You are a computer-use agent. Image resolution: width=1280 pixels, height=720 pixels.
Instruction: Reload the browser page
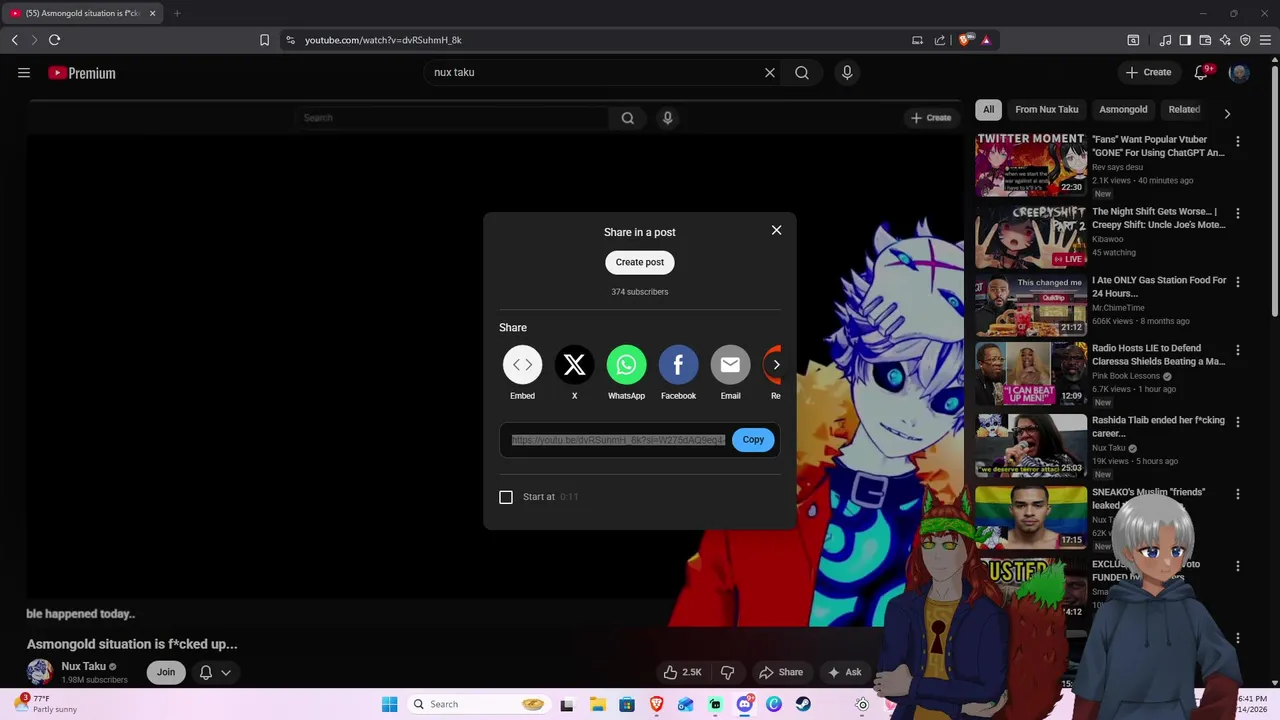(54, 40)
